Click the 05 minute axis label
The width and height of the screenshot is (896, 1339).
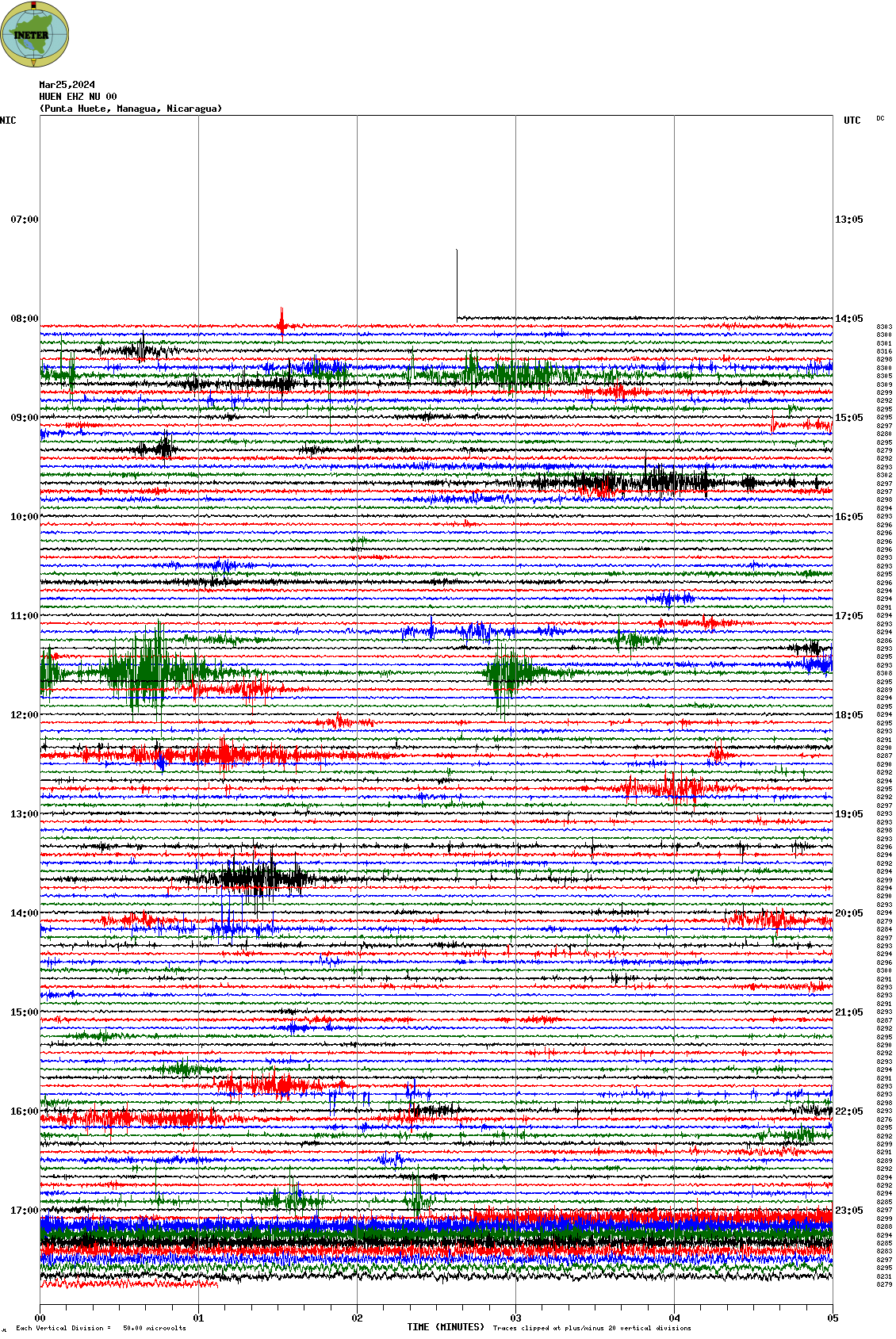point(833,1318)
